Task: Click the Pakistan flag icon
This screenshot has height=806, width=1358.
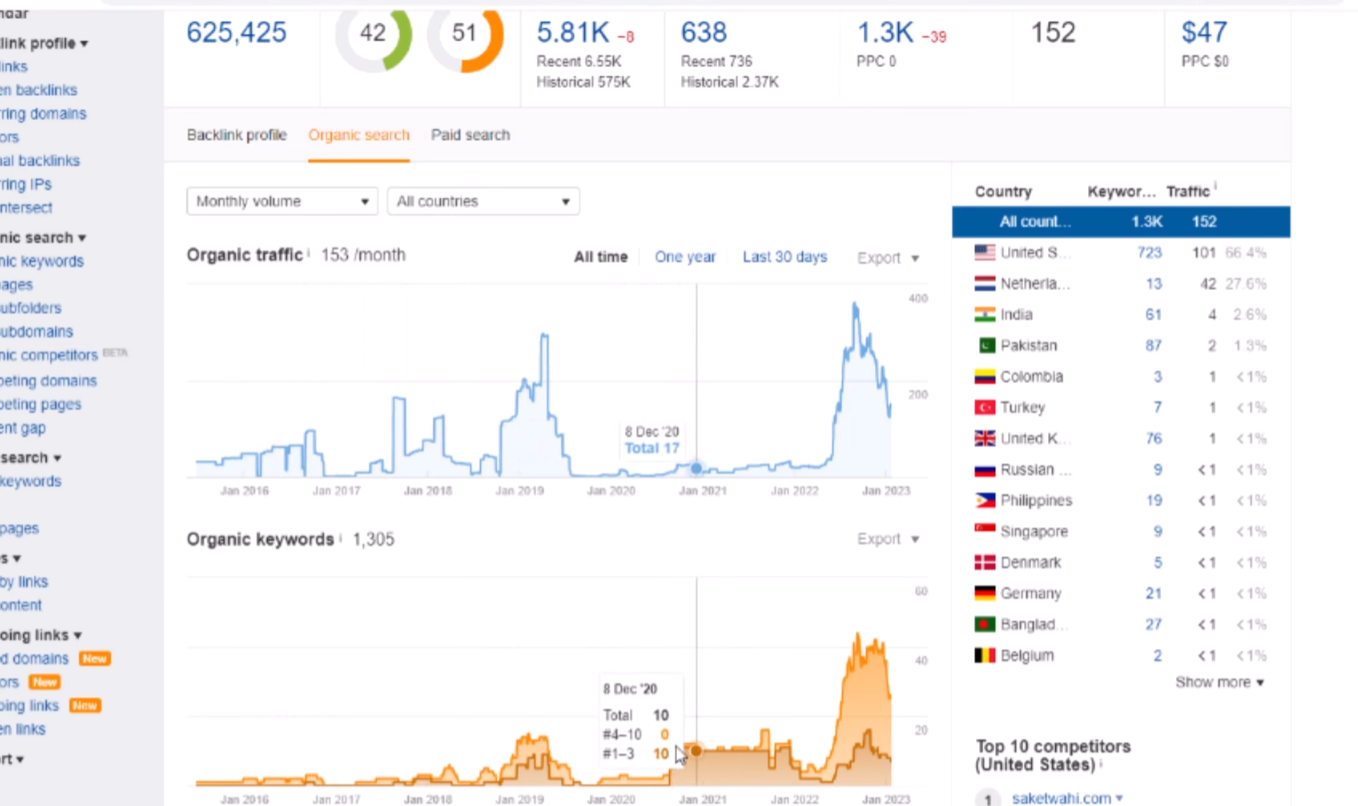Action: [985, 346]
